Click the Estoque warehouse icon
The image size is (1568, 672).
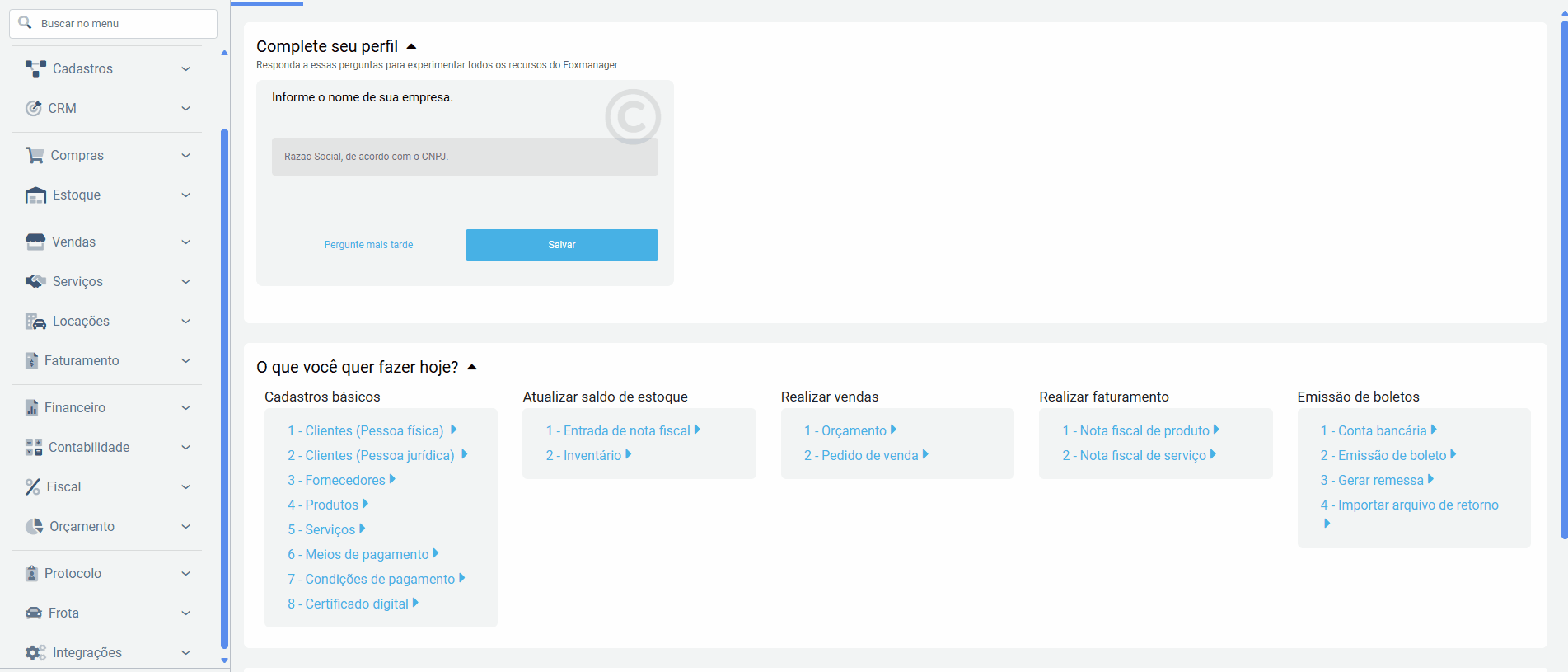[35, 195]
